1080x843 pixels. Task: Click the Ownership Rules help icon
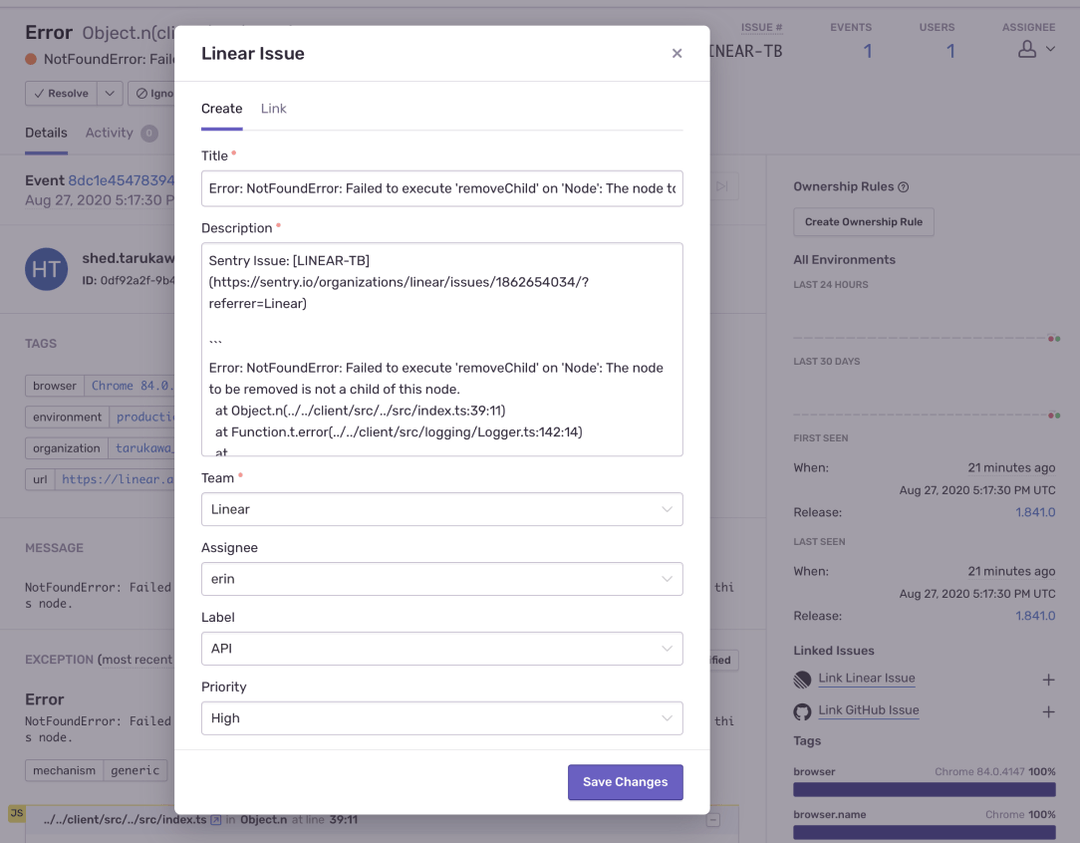click(904, 187)
